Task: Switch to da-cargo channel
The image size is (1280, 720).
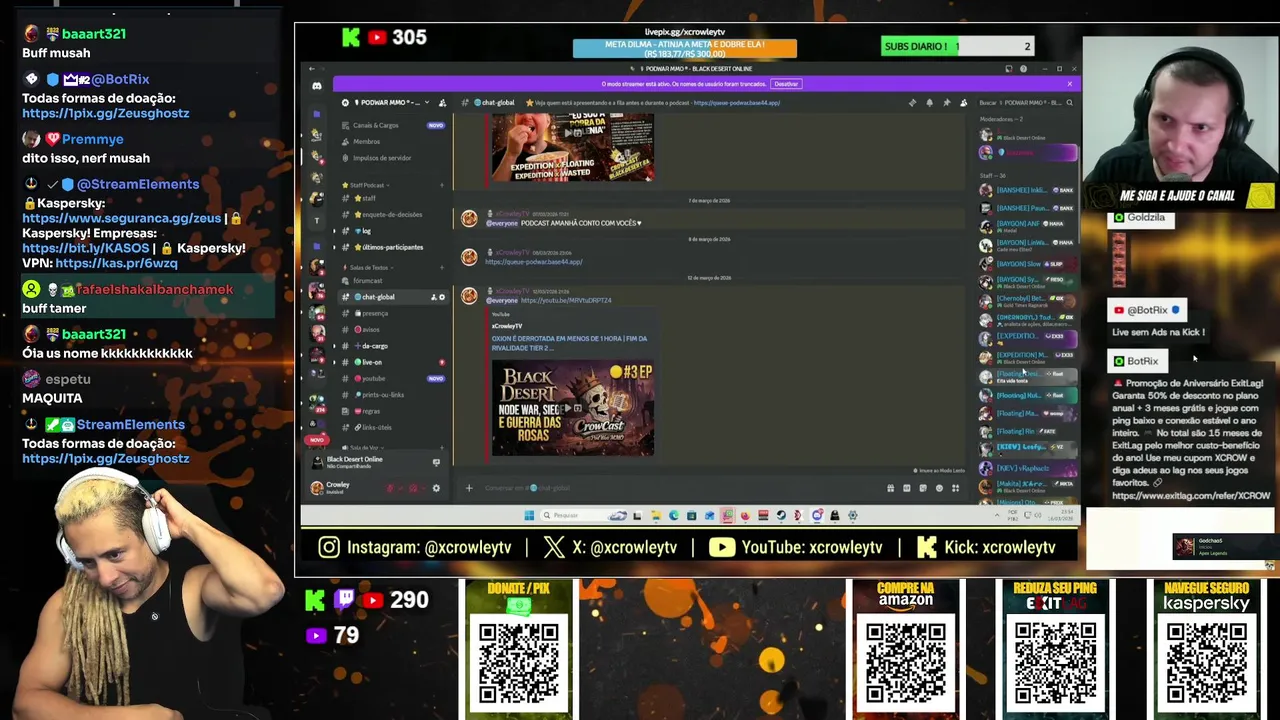Action: [392, 346]
